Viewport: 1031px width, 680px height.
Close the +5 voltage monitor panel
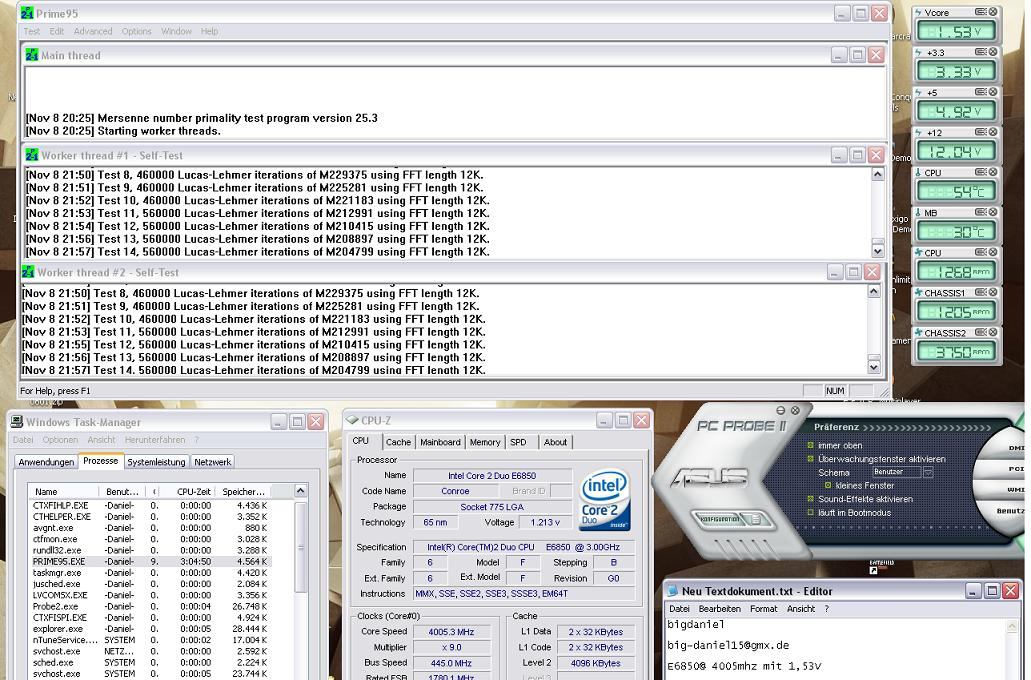(x=993, y=92)
